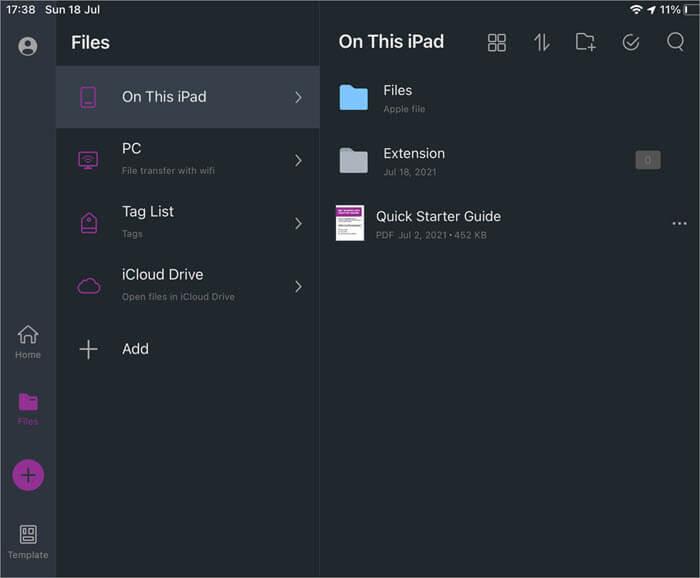Image resolution: width=700 pixels, height=578 pixels.
Task: Open the sort order options
Action: (541, 42)
